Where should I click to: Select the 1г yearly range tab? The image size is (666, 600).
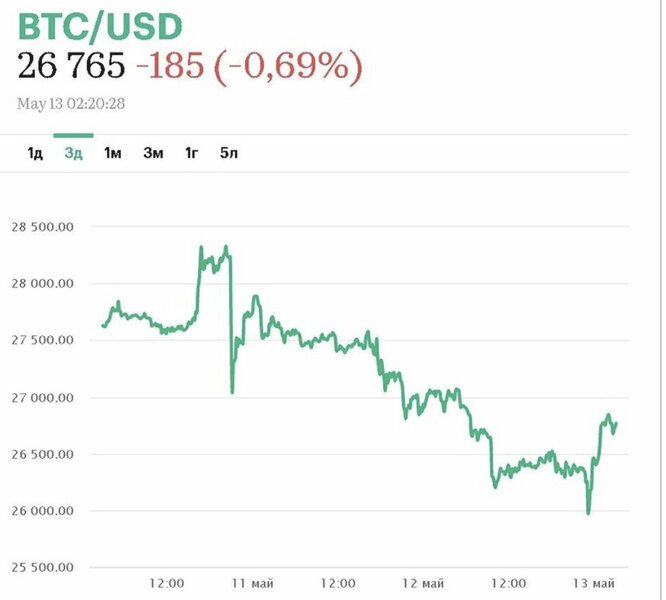pyautogui.click(x=191, y=153)
